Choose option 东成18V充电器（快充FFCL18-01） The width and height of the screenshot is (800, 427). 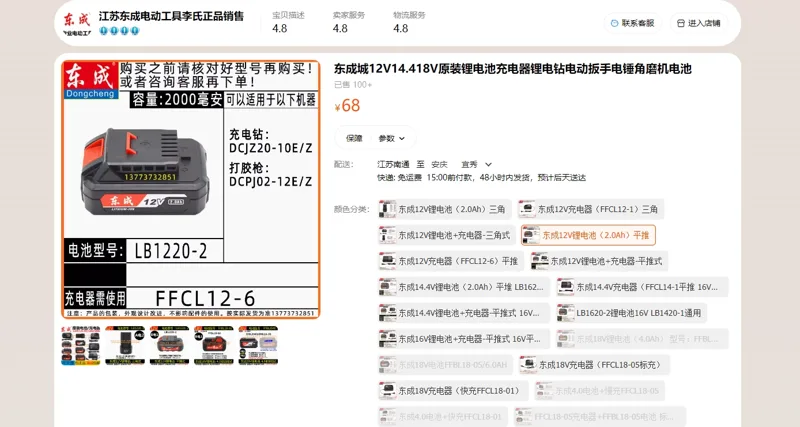pyautogui.click(x=454, y=391)
